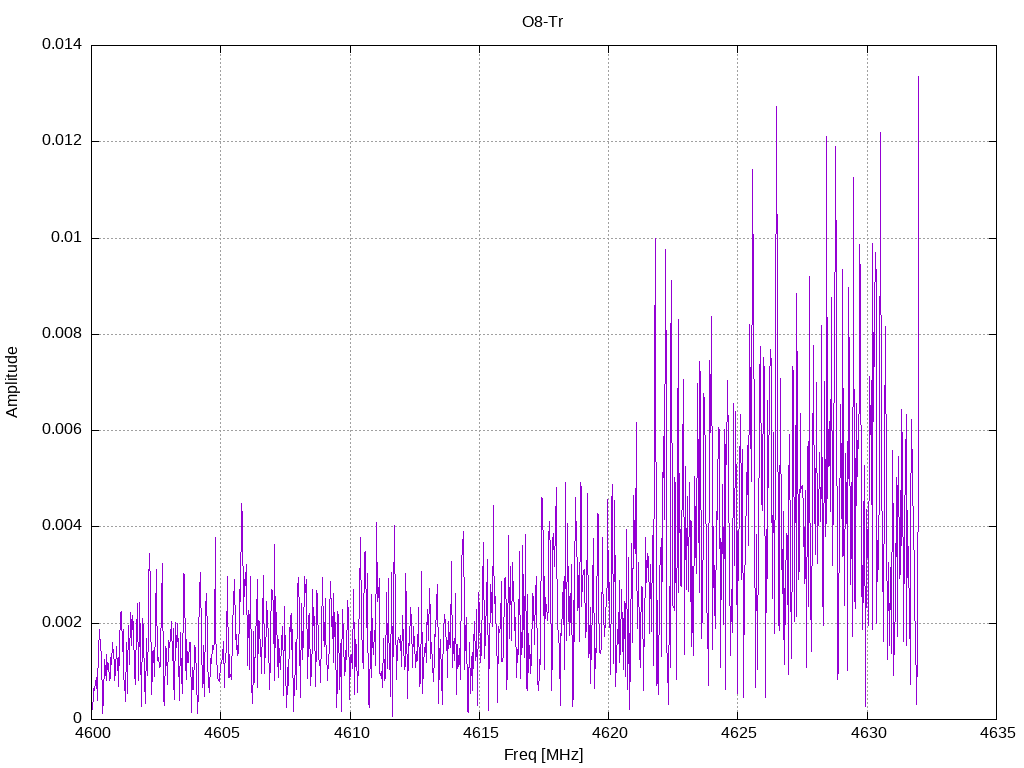The image size is (1024, 768).
Task: Click the 0.014 y-axis tick label
Action: pos(62,44)
